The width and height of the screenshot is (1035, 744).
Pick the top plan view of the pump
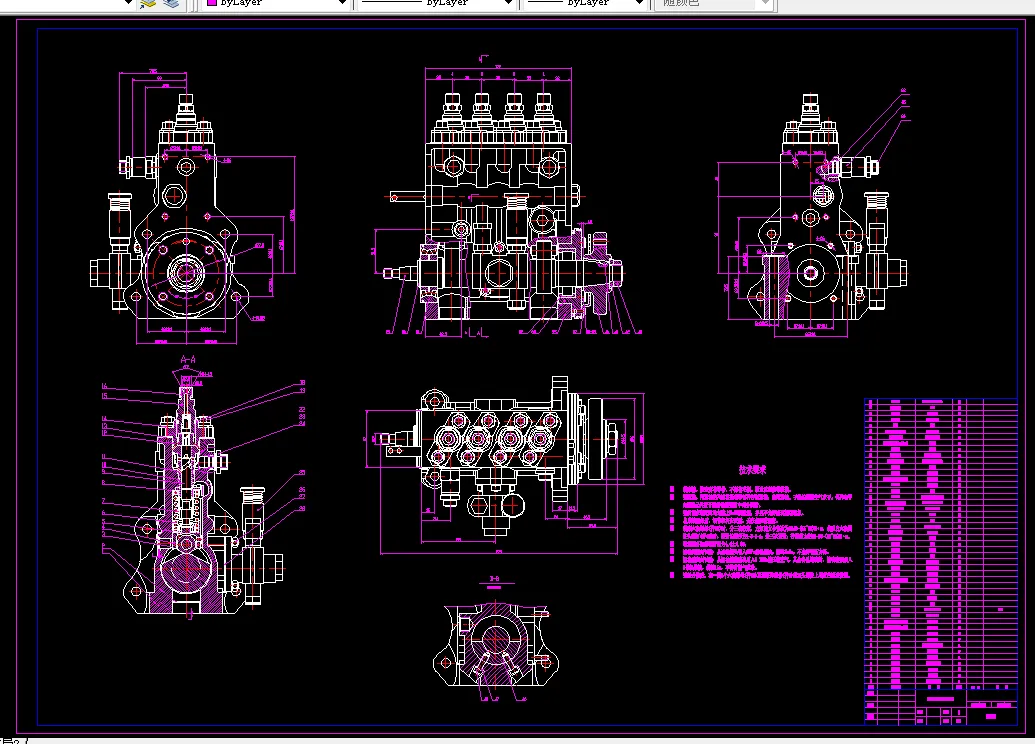505,465
